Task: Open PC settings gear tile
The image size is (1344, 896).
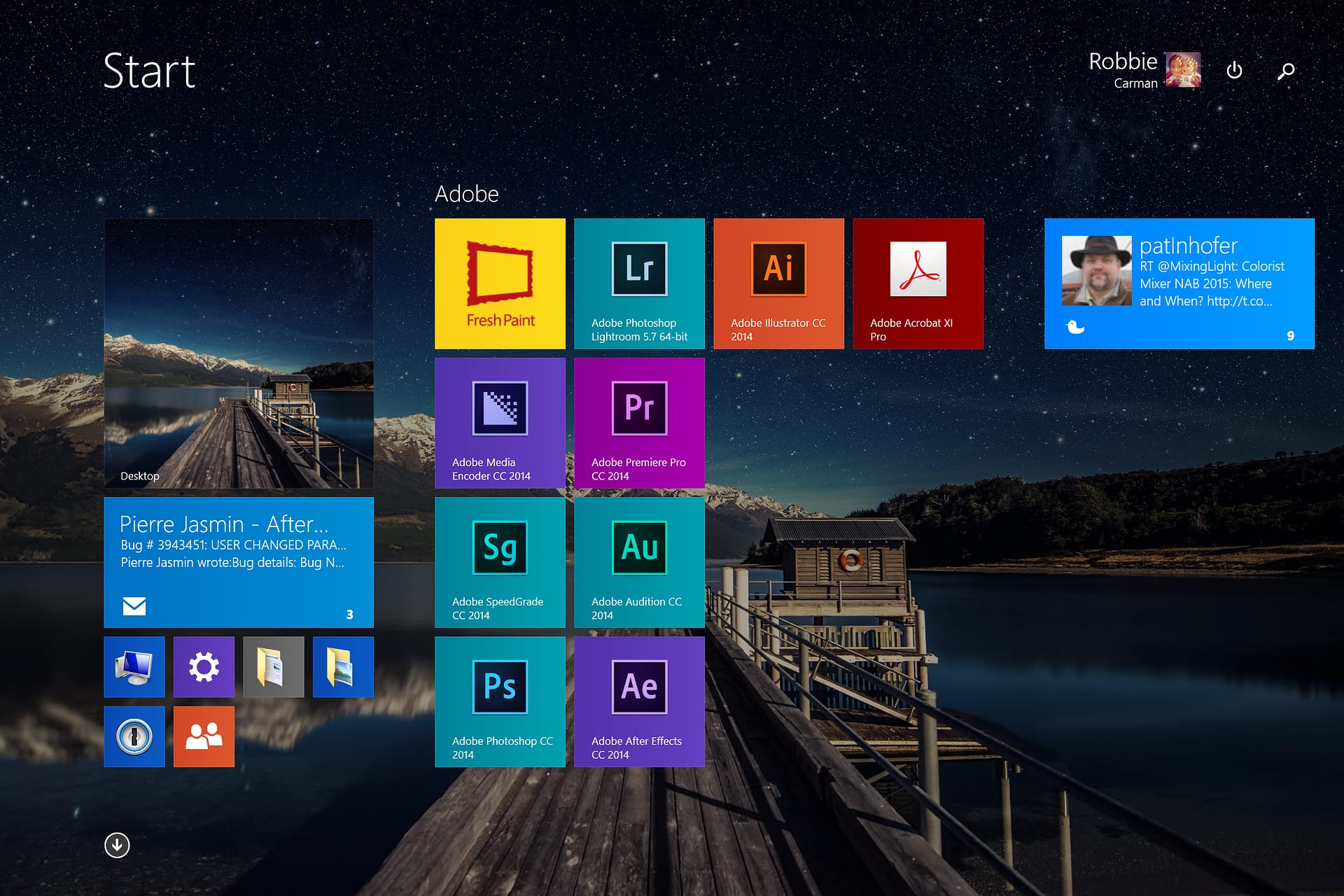Action: tap(204, 666)
